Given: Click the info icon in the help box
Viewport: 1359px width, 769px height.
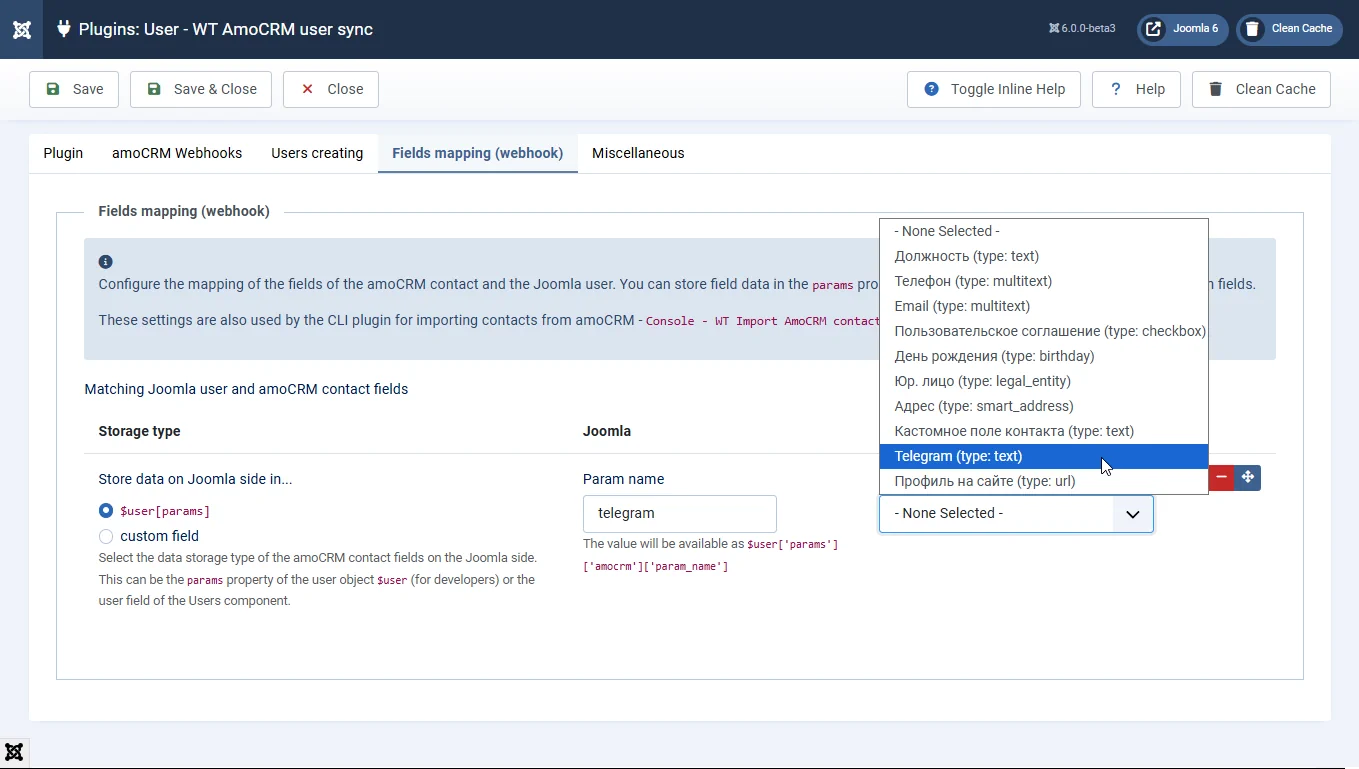Looking at the screenshot, I should [x=106, y=262].
